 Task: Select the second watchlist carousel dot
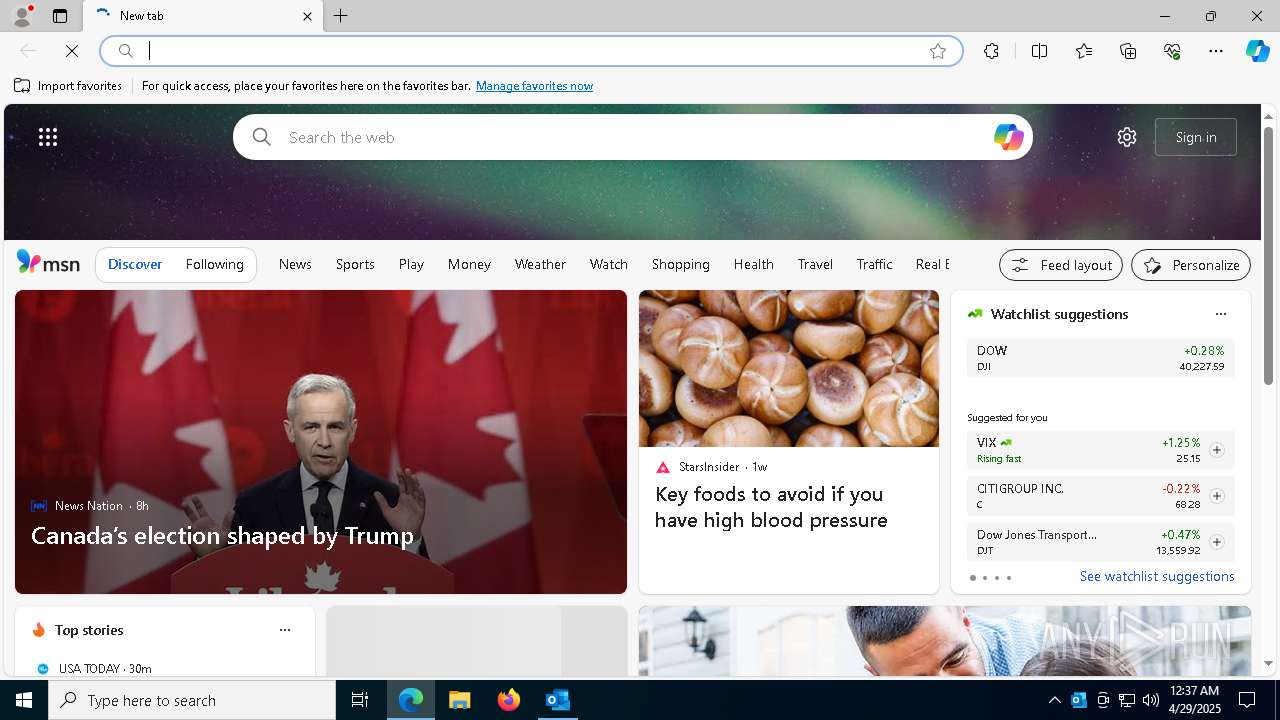(x=984, y=578)
